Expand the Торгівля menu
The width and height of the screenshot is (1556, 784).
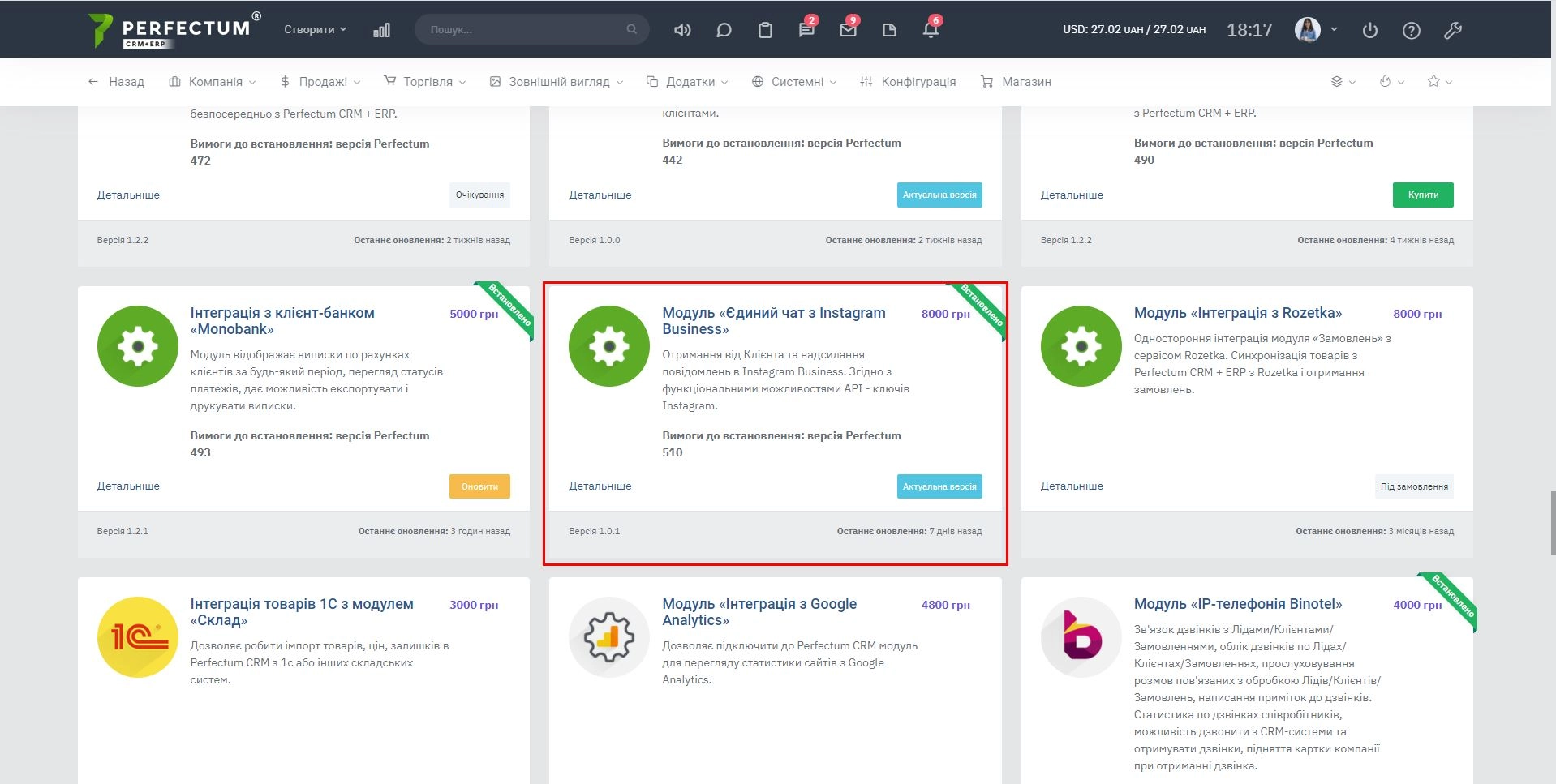[425, 82]
